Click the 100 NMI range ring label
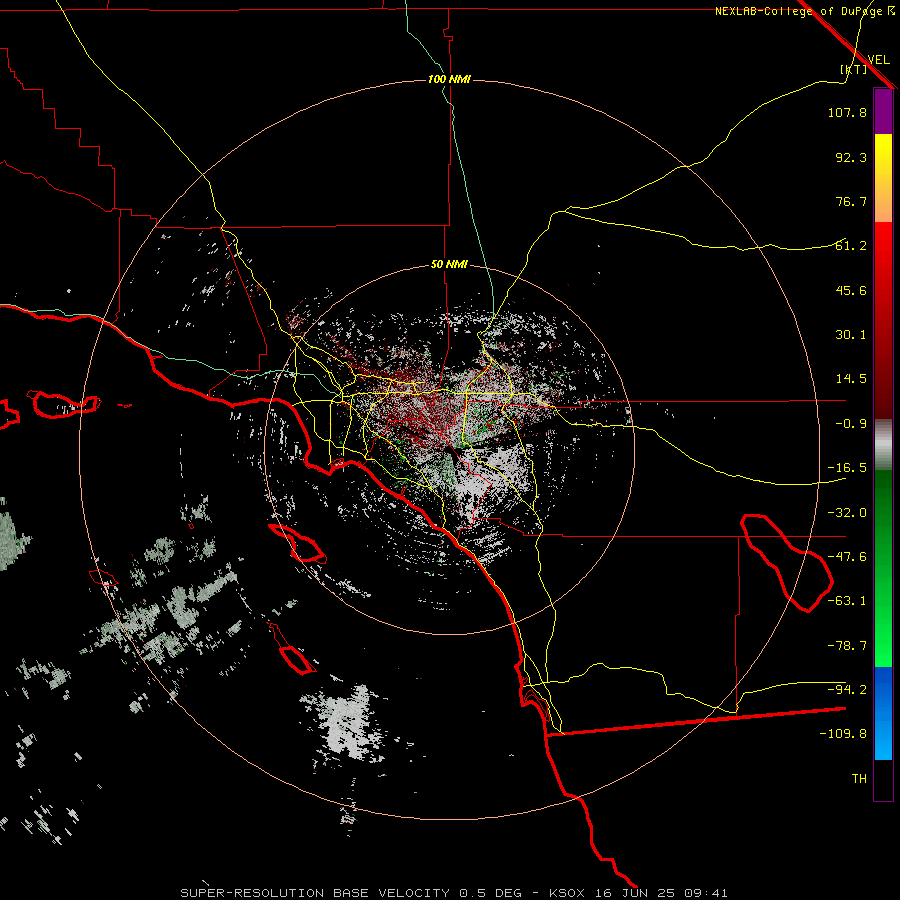Screen dimensions: 900x900 click(449, 79)
